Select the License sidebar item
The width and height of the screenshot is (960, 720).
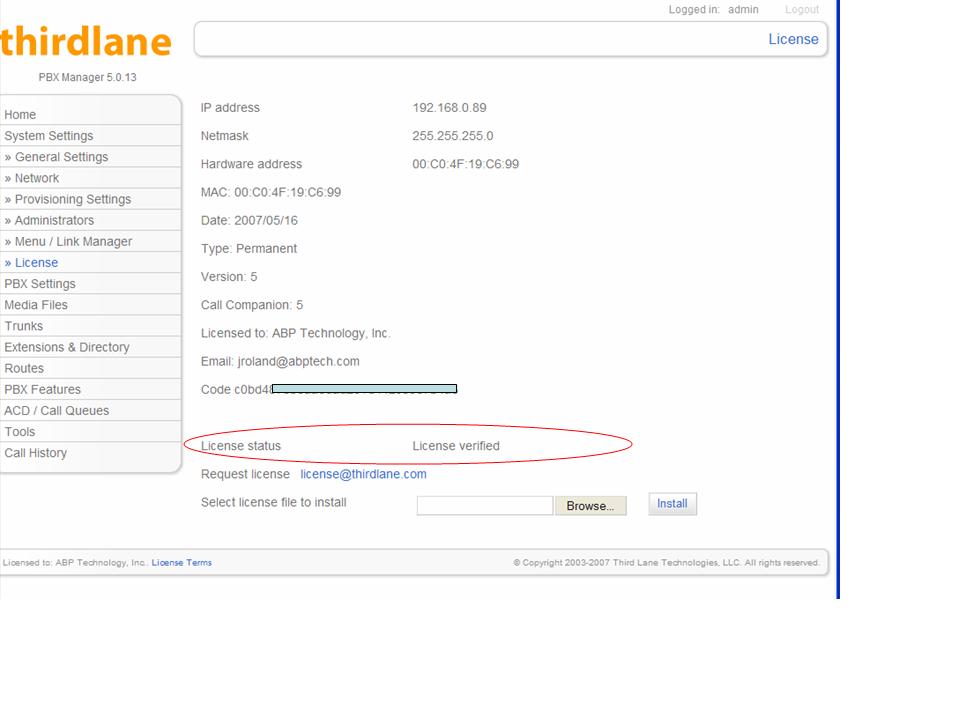(x=31, y=263)
